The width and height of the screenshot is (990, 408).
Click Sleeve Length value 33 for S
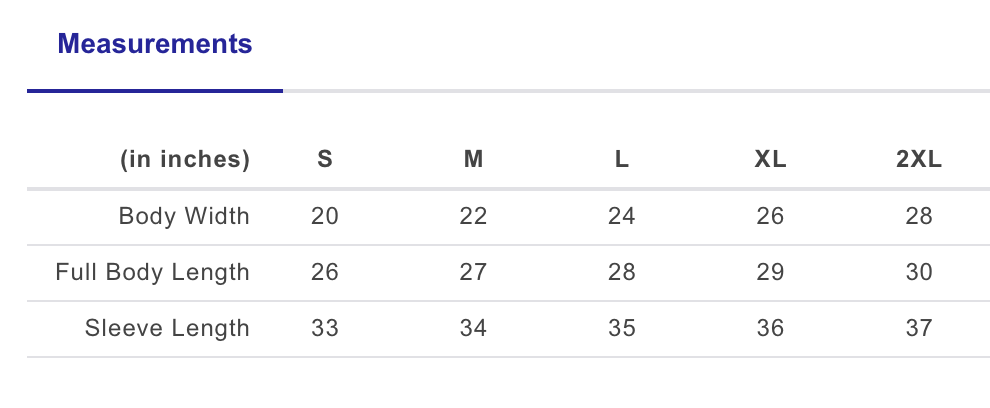(x=325, y=328)
